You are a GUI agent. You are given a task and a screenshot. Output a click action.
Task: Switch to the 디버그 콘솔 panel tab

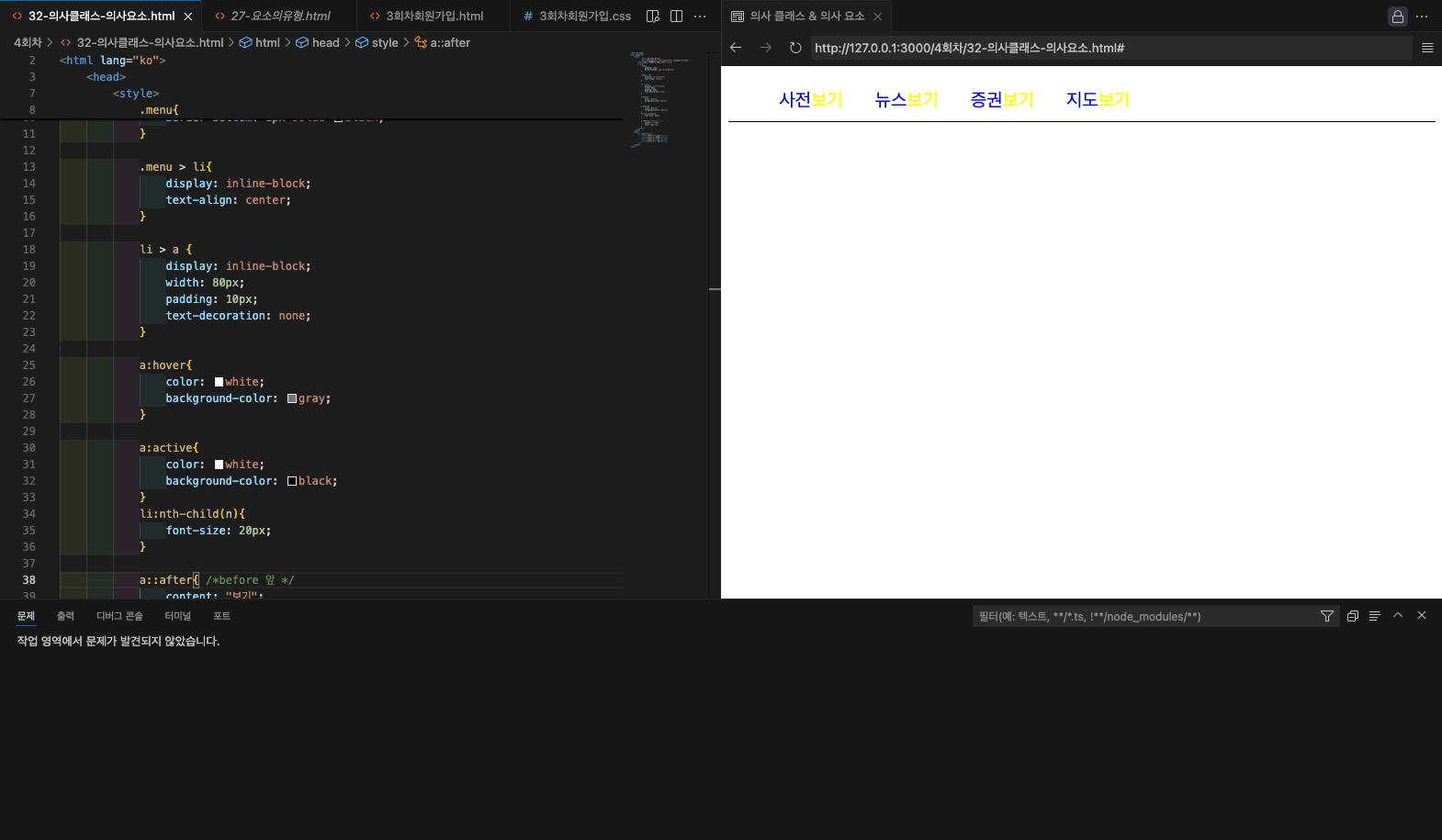[x=119, y=616]
